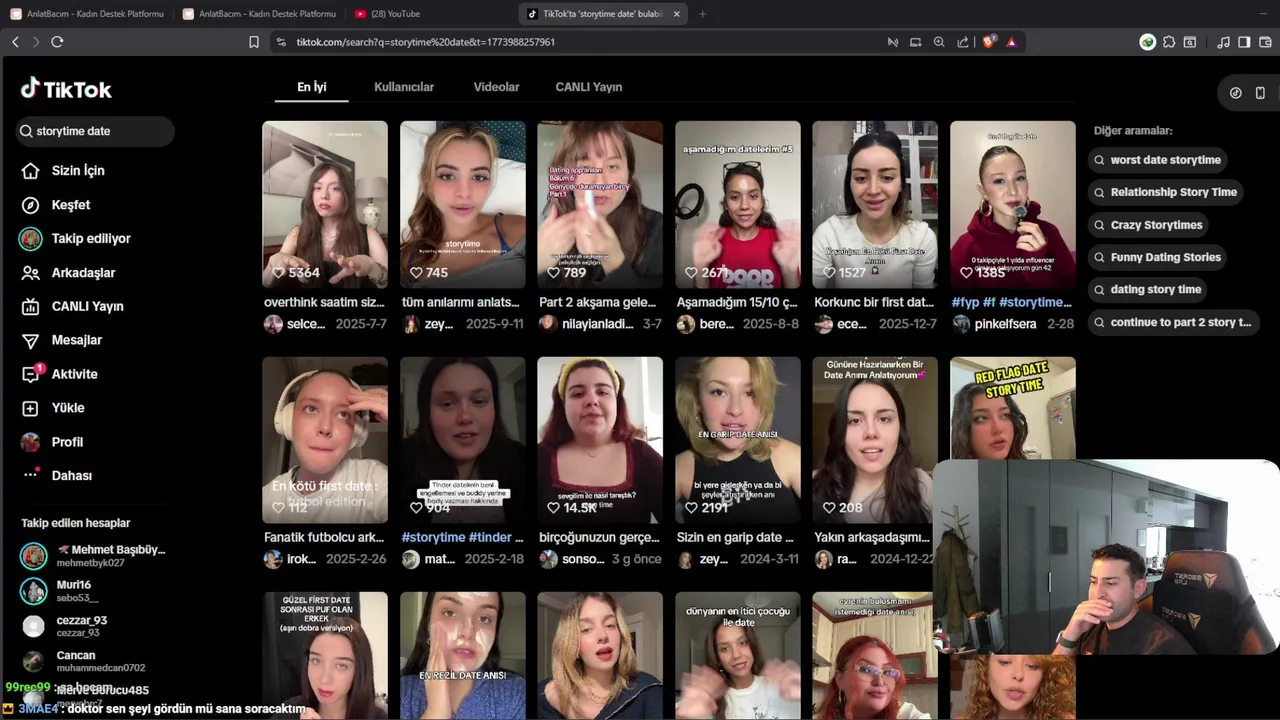Switch to the Kullanıcılar tab
The height and width of the screenshot is (720, 1280).
point(404,87)
